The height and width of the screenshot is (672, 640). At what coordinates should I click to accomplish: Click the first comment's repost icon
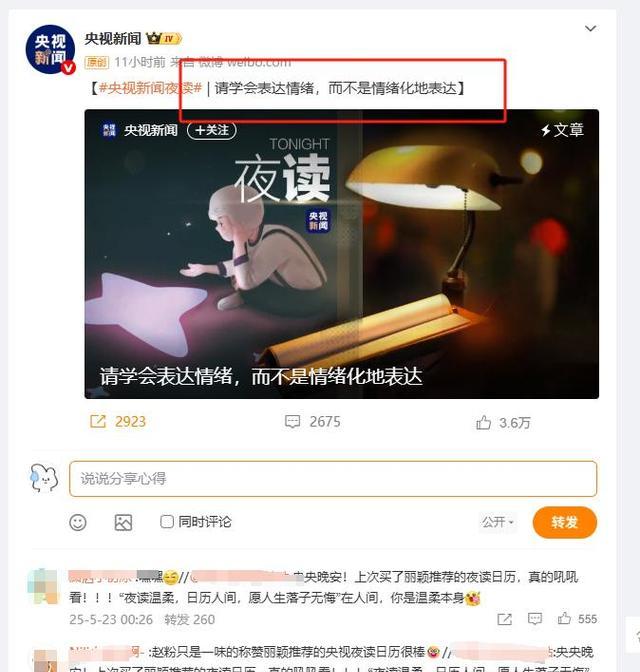(505, 619)
